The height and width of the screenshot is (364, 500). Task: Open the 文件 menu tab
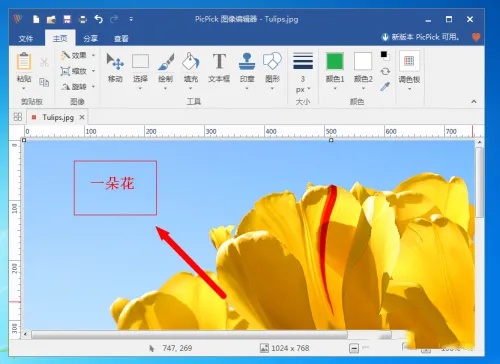point(26,39)
